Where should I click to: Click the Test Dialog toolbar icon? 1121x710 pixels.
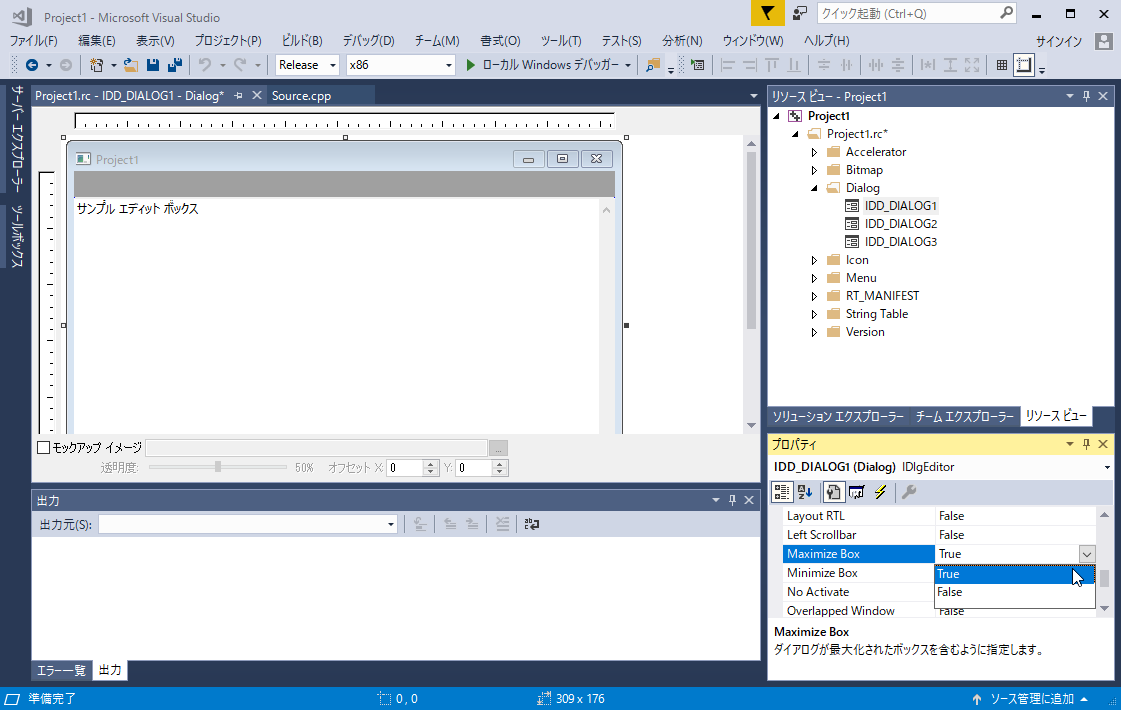tap(697, 65)
